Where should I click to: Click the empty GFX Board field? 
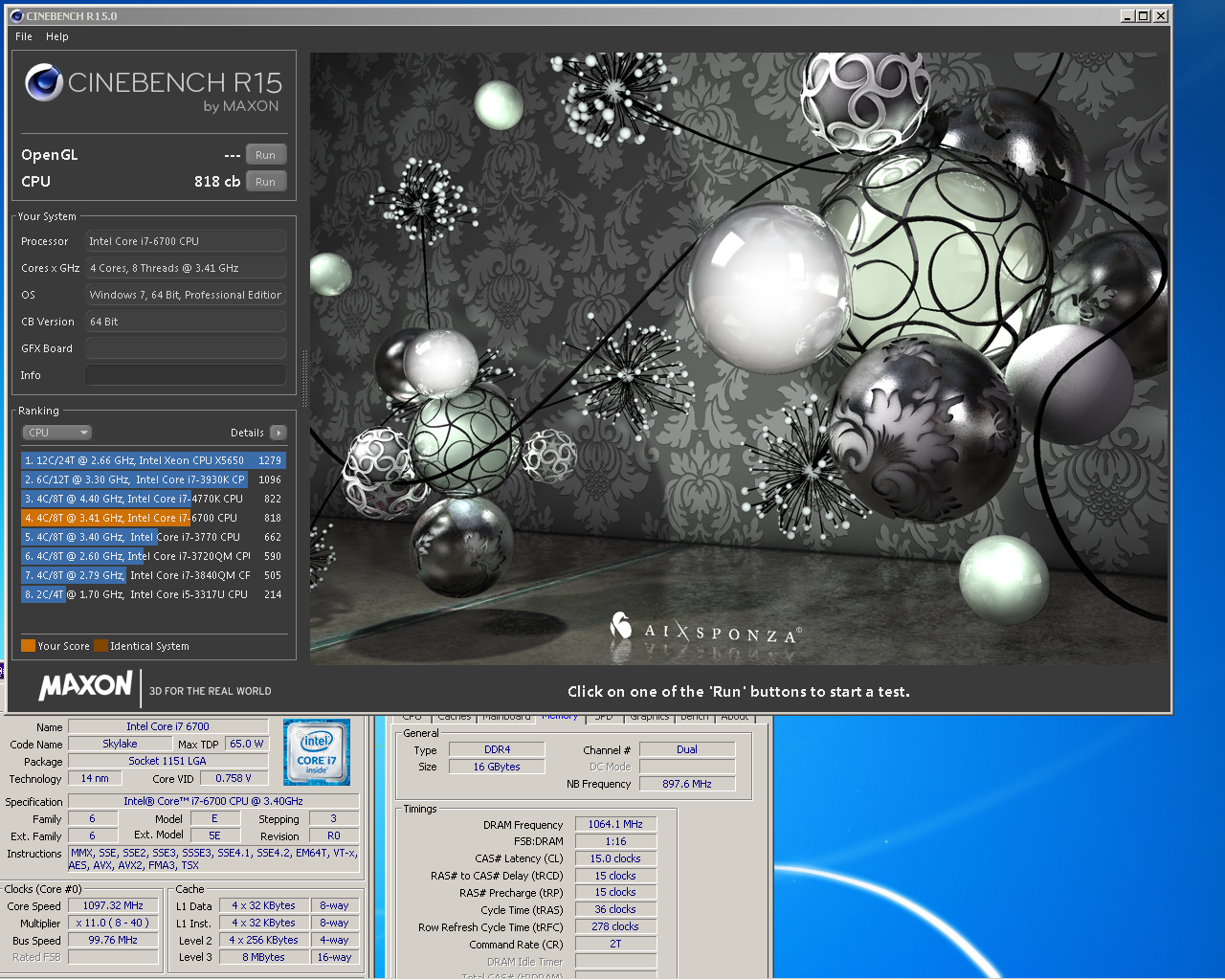click(x=186, y=348)
